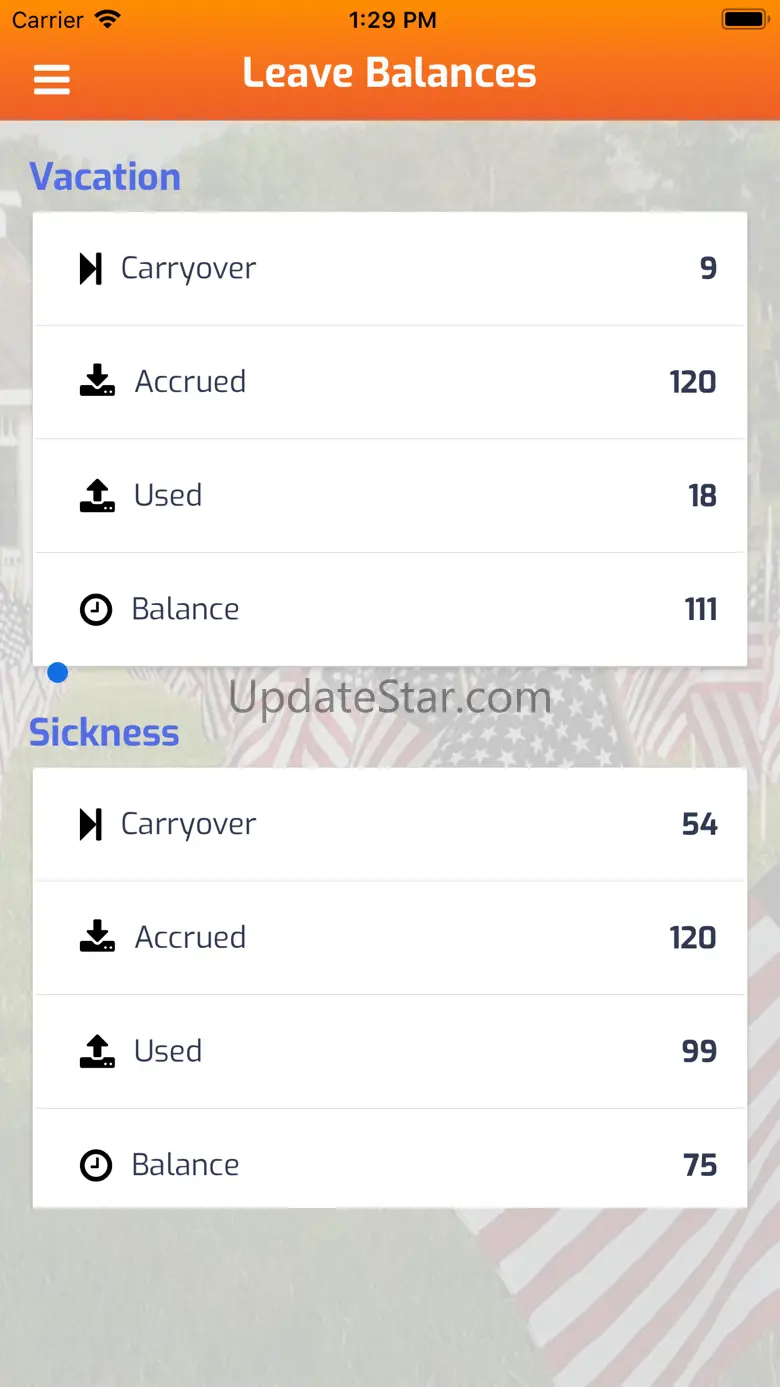
Task: Tap the Vacation Accrued value 120
Action: 693,382
